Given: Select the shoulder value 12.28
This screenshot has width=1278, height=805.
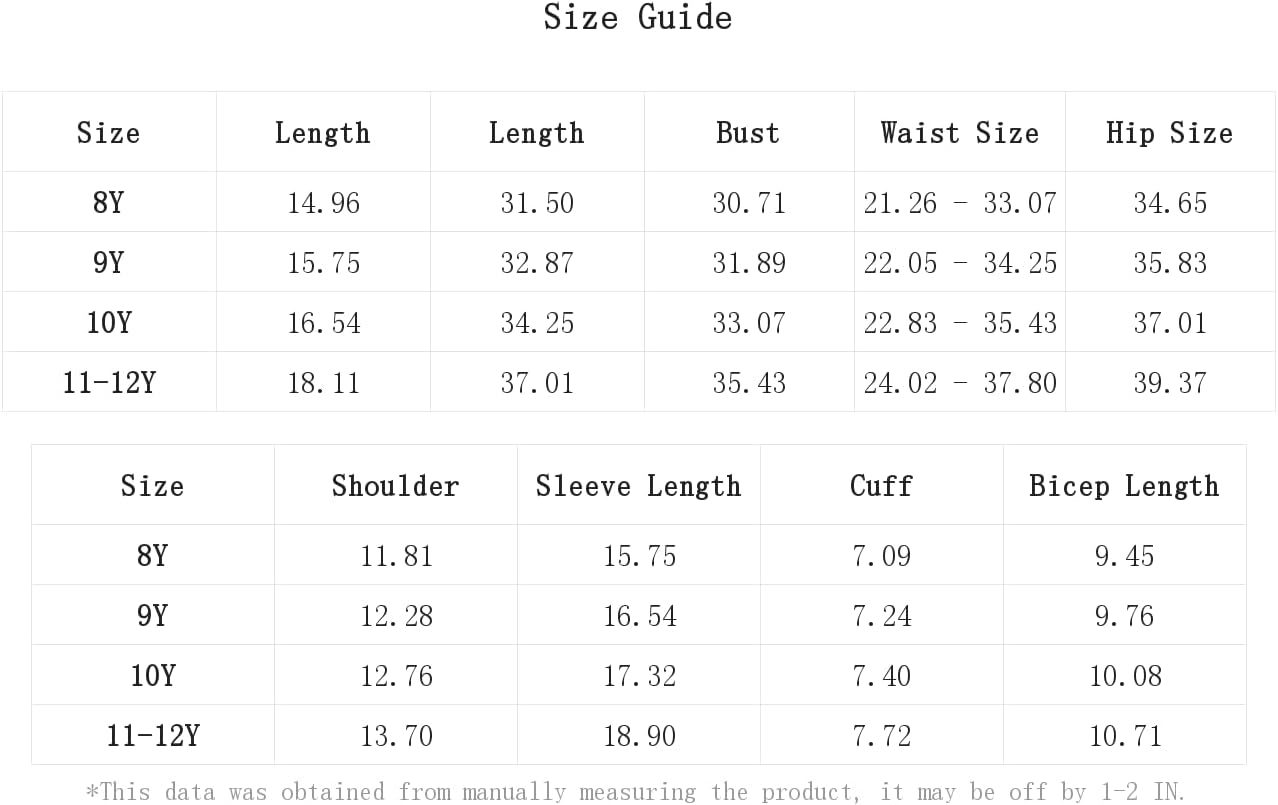Looking at the screenshot, I should pos(397,616).
